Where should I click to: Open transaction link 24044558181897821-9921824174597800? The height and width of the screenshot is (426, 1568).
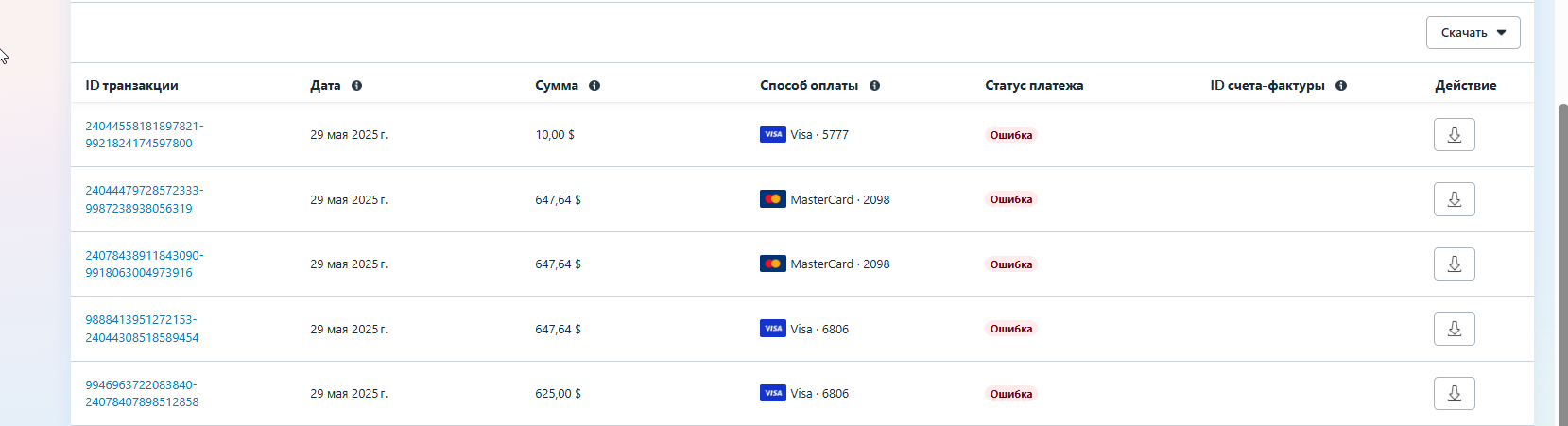144,134
